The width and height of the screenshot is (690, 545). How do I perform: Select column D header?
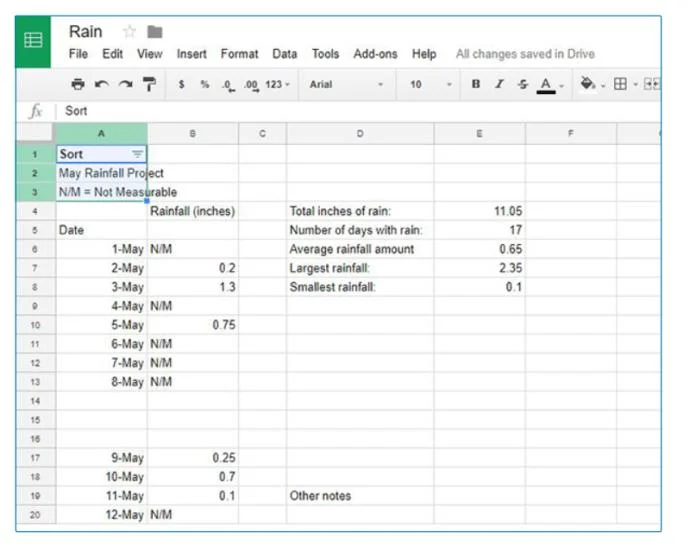pos(360,133)
